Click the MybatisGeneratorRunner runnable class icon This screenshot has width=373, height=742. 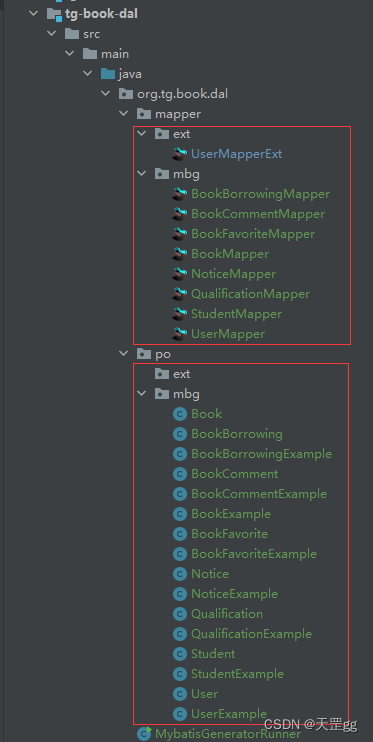[144, 733]
